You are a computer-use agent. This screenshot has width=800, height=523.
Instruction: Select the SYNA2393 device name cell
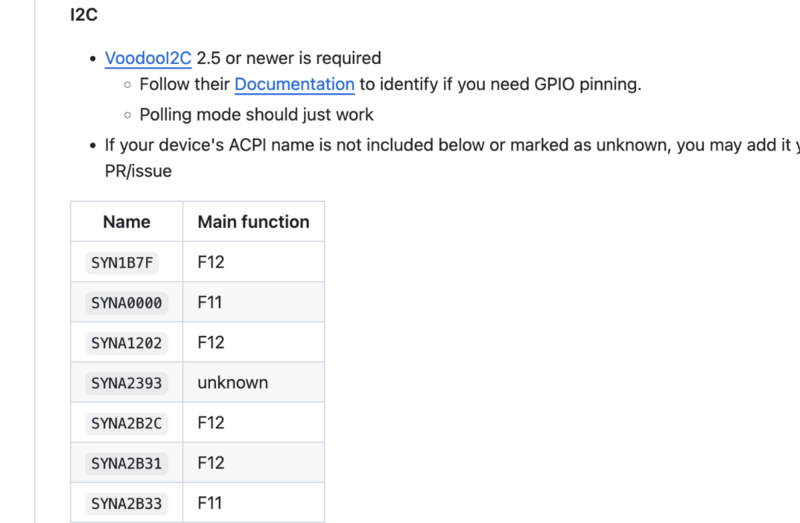[126, 382]
